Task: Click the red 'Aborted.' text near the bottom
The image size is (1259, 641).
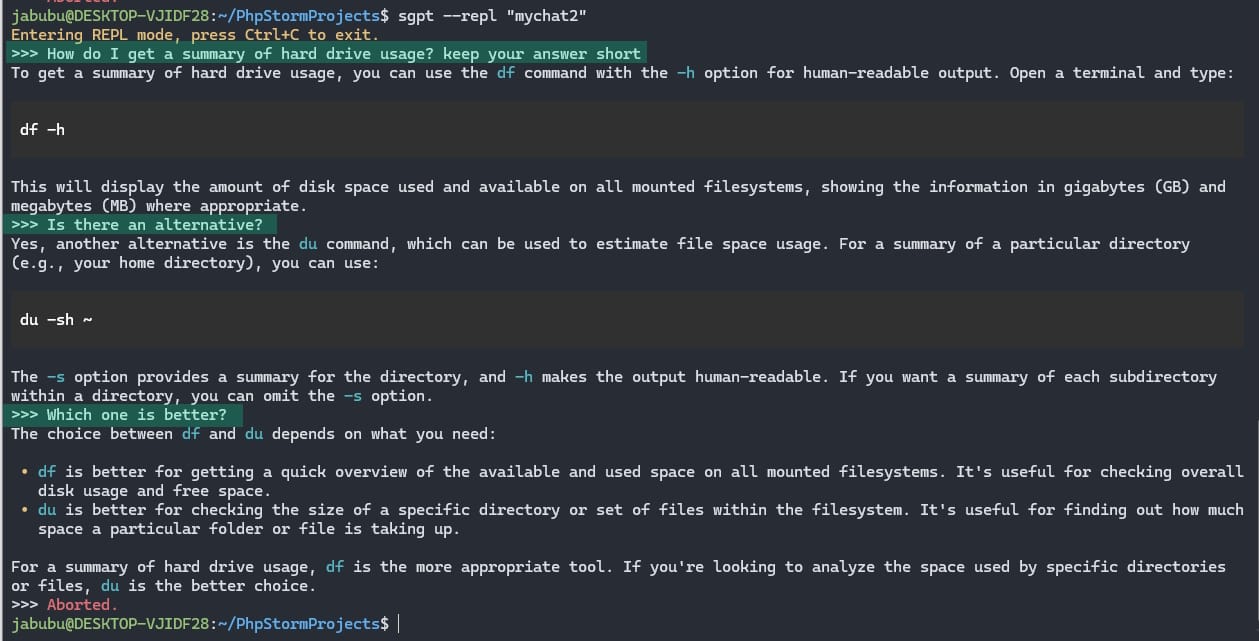Action: pyautogui.click(x=82, y=605)
